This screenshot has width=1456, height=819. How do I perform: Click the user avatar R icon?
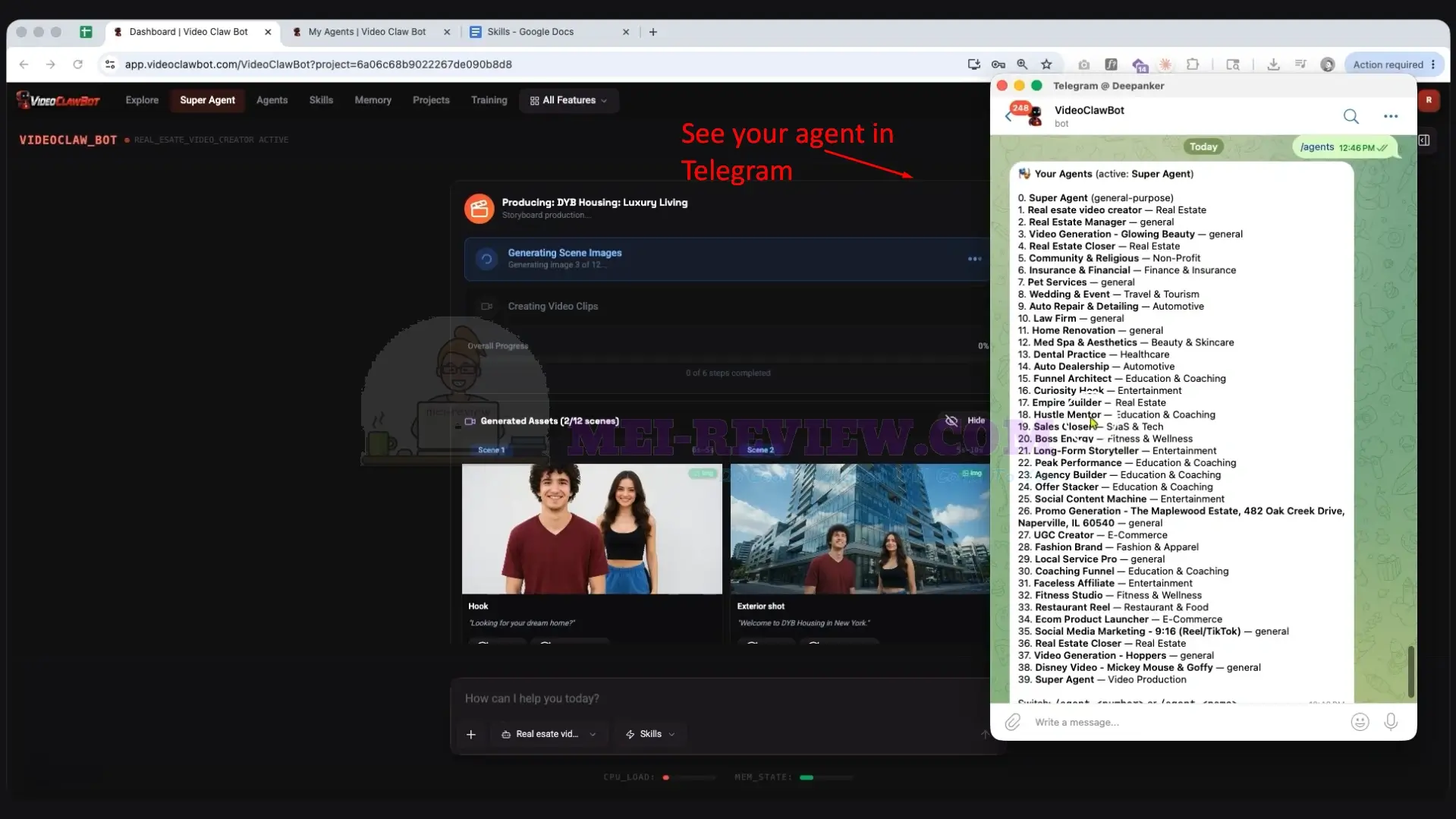[1428, 100]
